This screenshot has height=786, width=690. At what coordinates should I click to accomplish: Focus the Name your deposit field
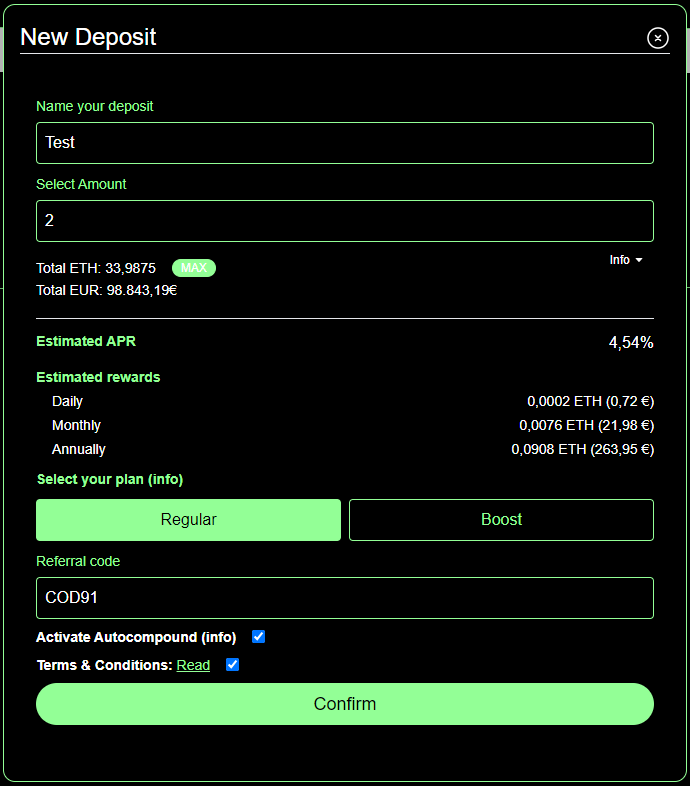pyautogui.click(x=345, y=143)
